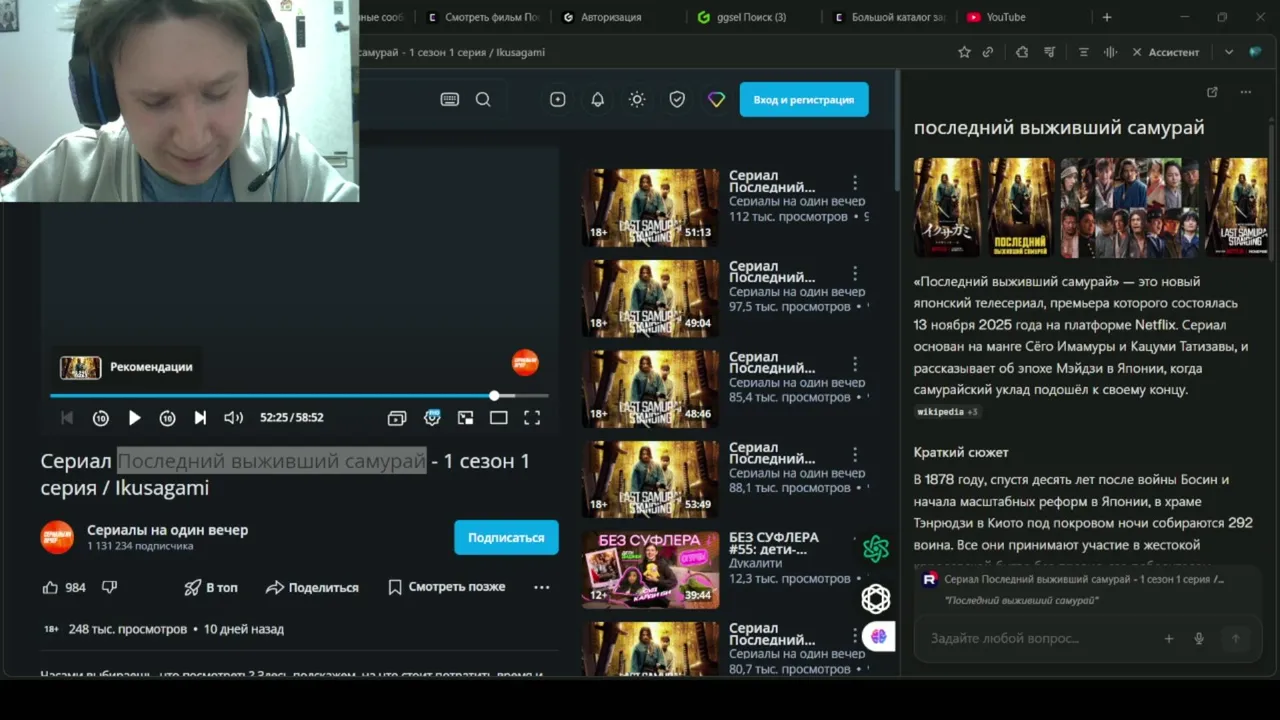1280x720 pixels.
Task: Open БЕЗ СУФЛЕРА #55 video title
Action: pyautogui.click(x=774, y=544)
